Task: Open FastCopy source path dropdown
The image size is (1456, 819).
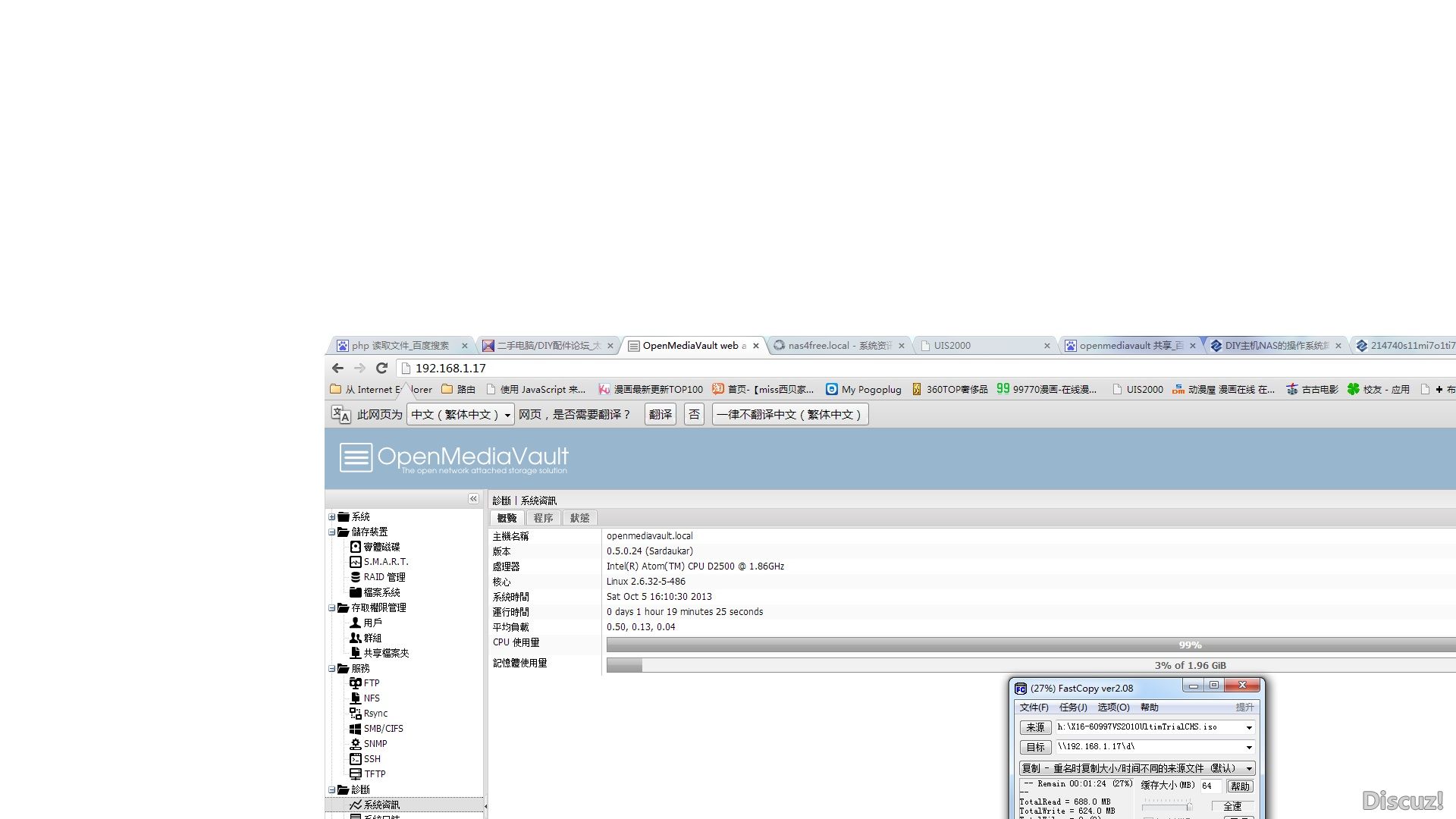Action: point(1249,727)
